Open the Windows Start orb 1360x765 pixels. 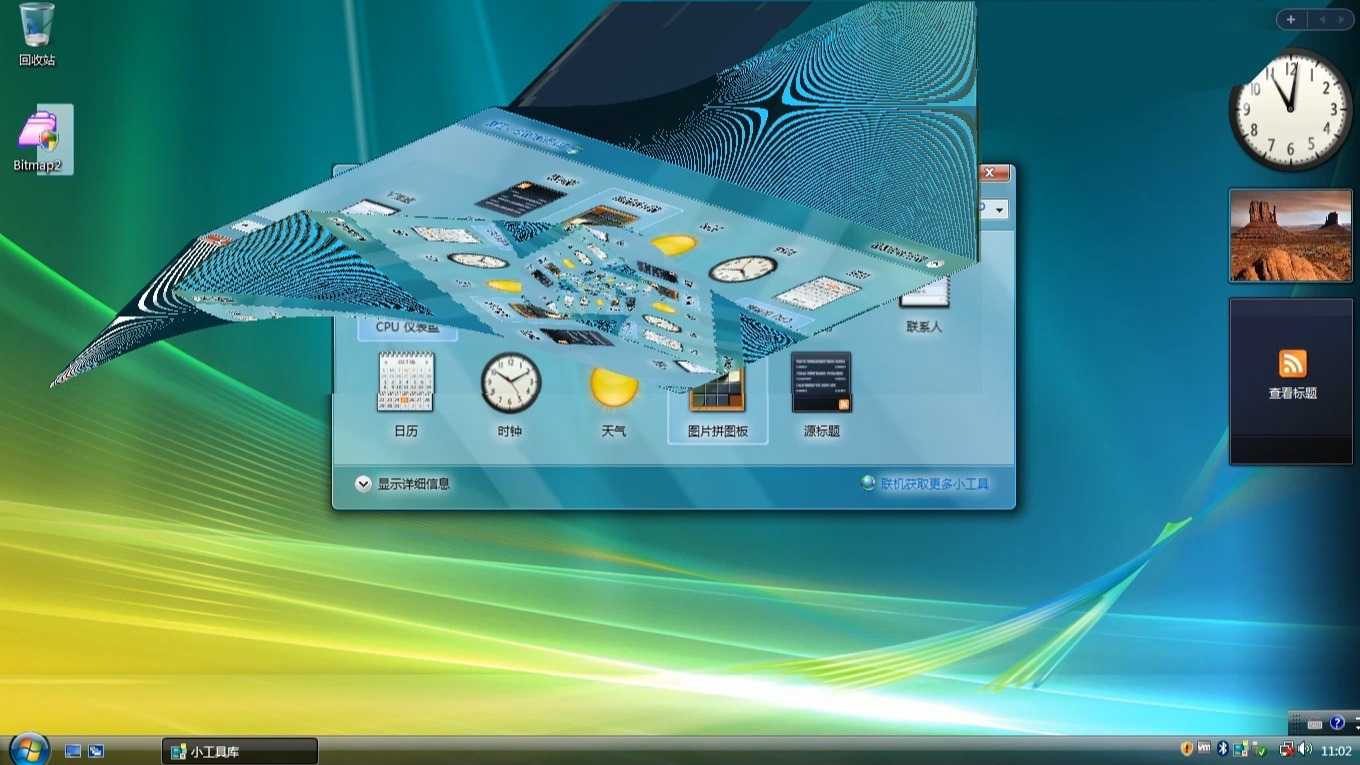pos(30,749)
